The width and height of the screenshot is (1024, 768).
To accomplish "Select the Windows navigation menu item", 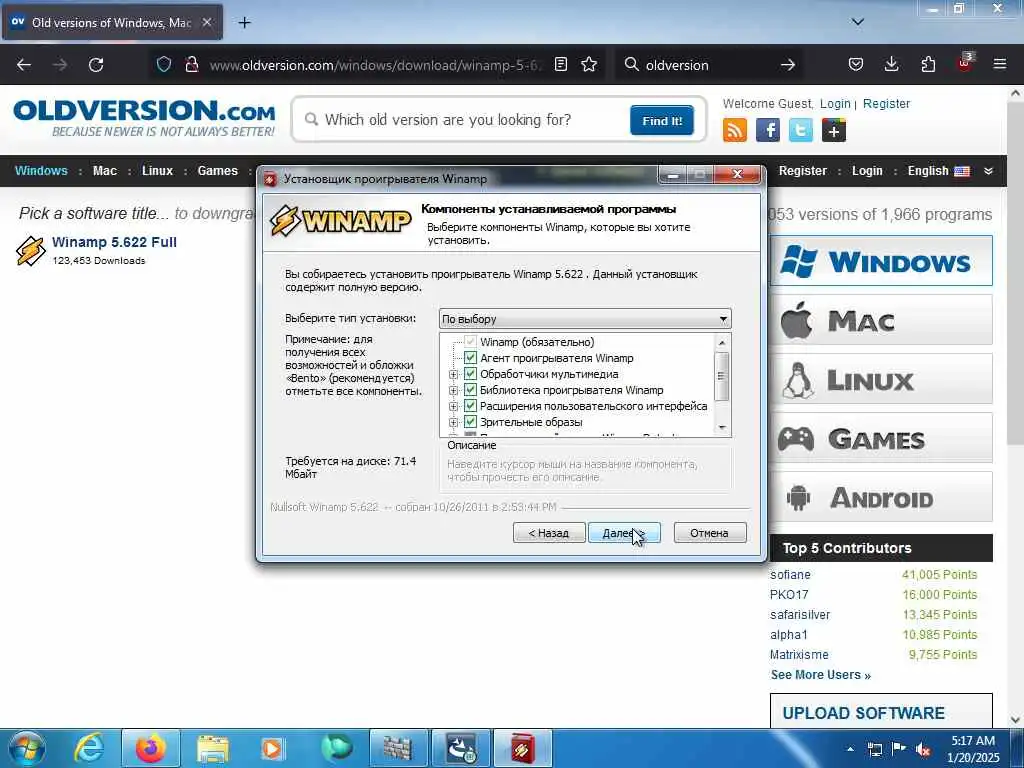I will [41, 171].
